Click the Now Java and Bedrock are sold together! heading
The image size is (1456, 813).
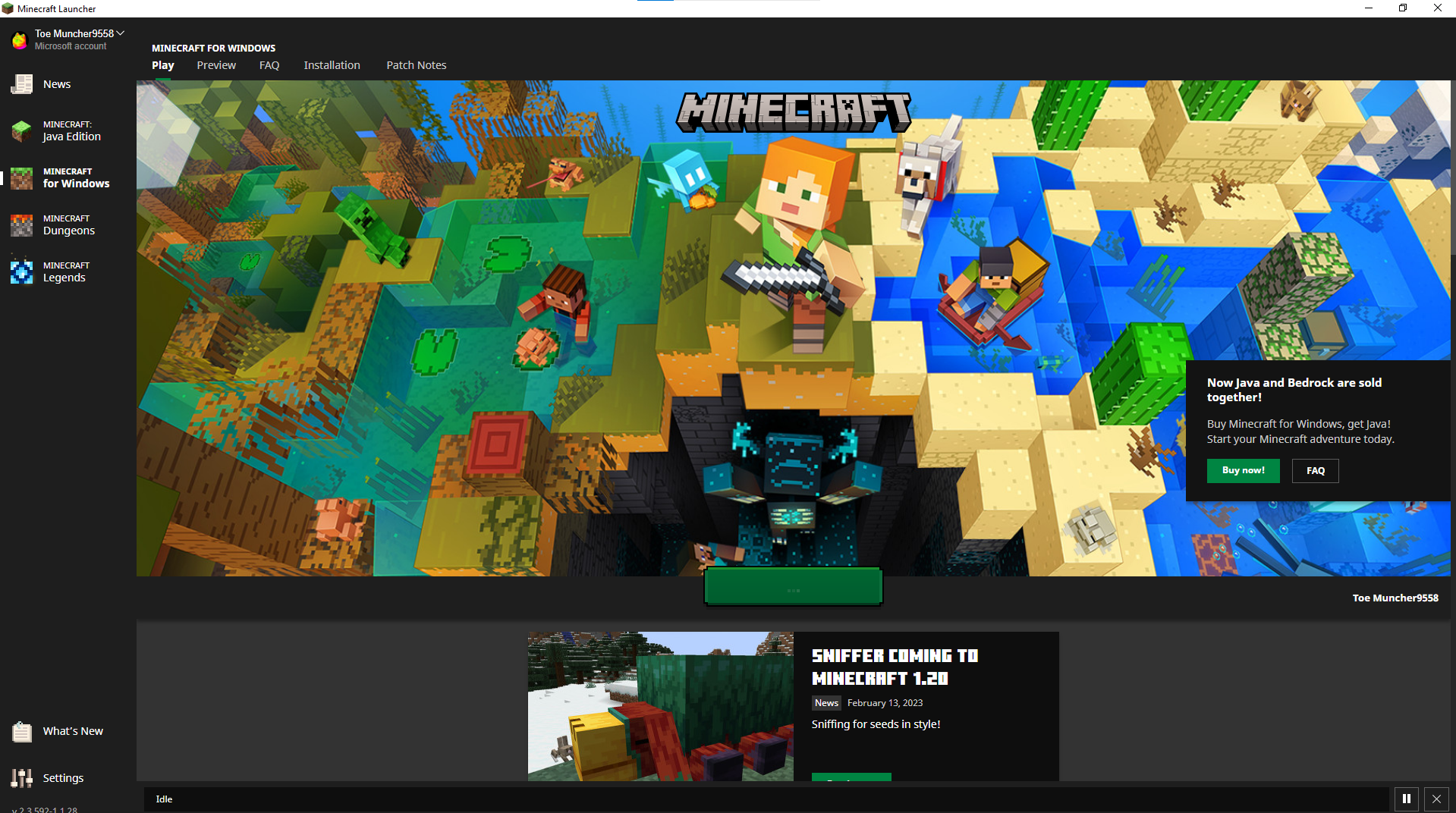(x=1294, y=390)
